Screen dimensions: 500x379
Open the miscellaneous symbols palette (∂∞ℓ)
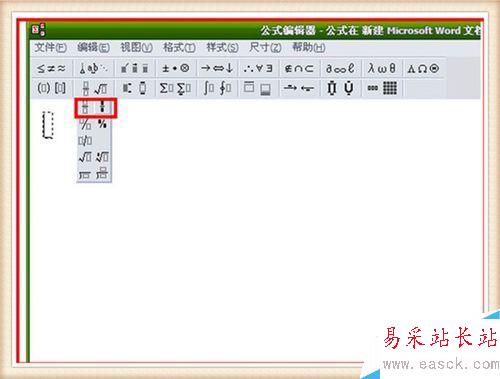tap(340, 69)
